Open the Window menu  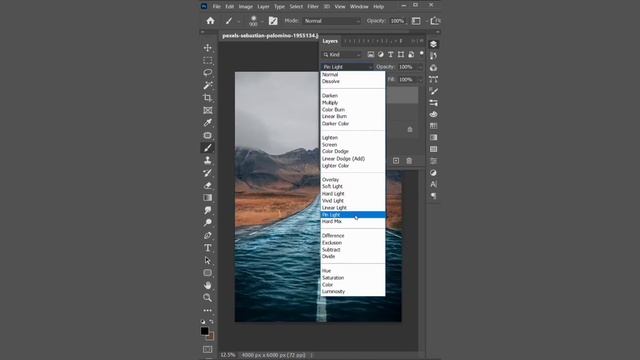[359, 7]
